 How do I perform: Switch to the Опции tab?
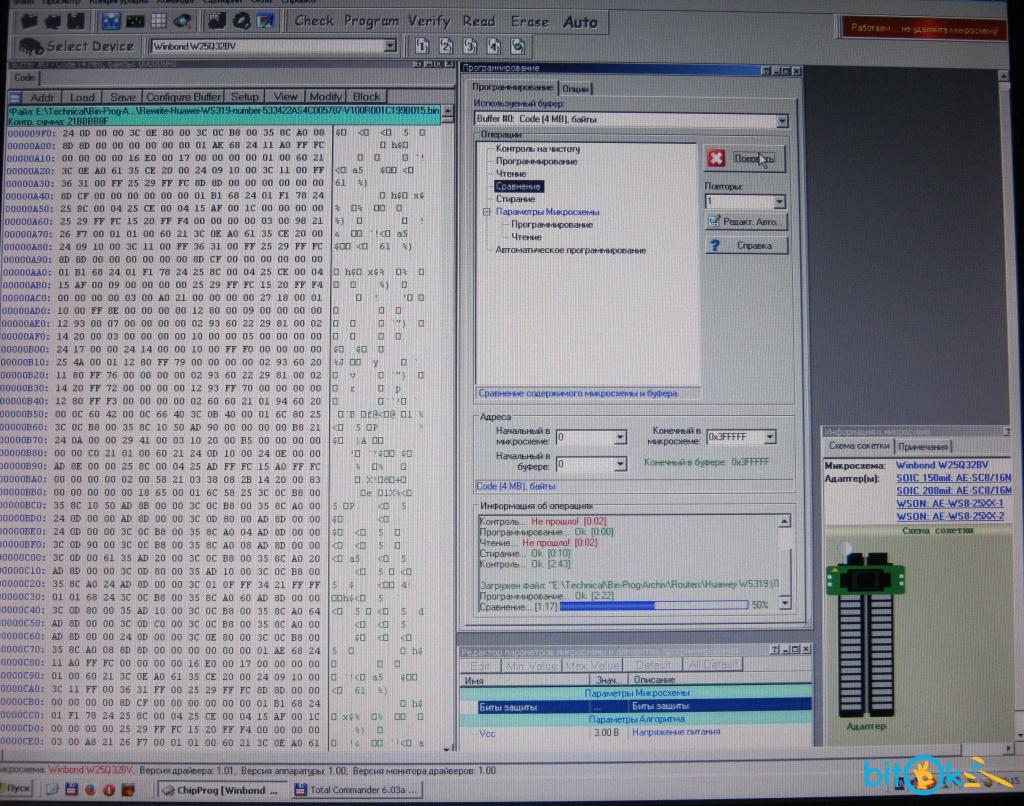575,88
